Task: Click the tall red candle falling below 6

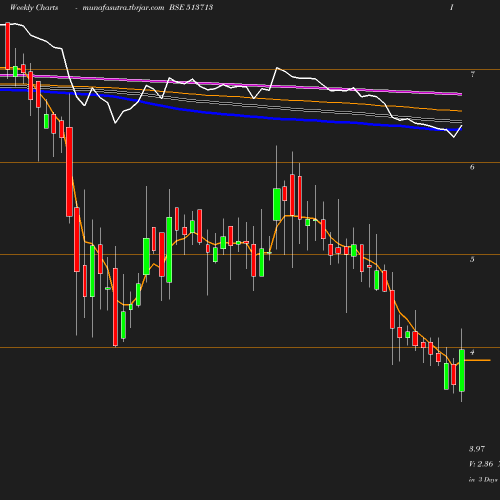Action: pos(69,172)
